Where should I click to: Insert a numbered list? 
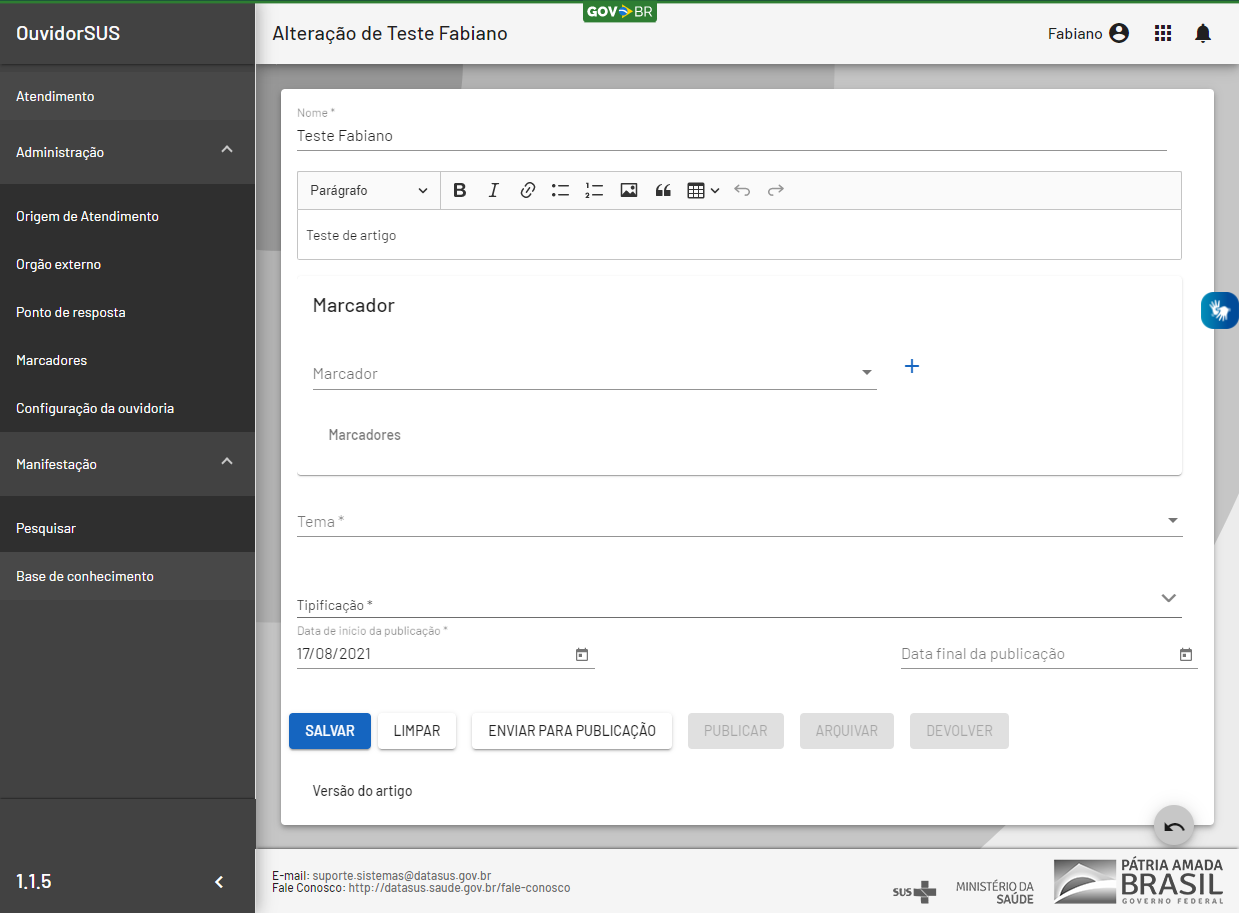click(x=594, y=190)
